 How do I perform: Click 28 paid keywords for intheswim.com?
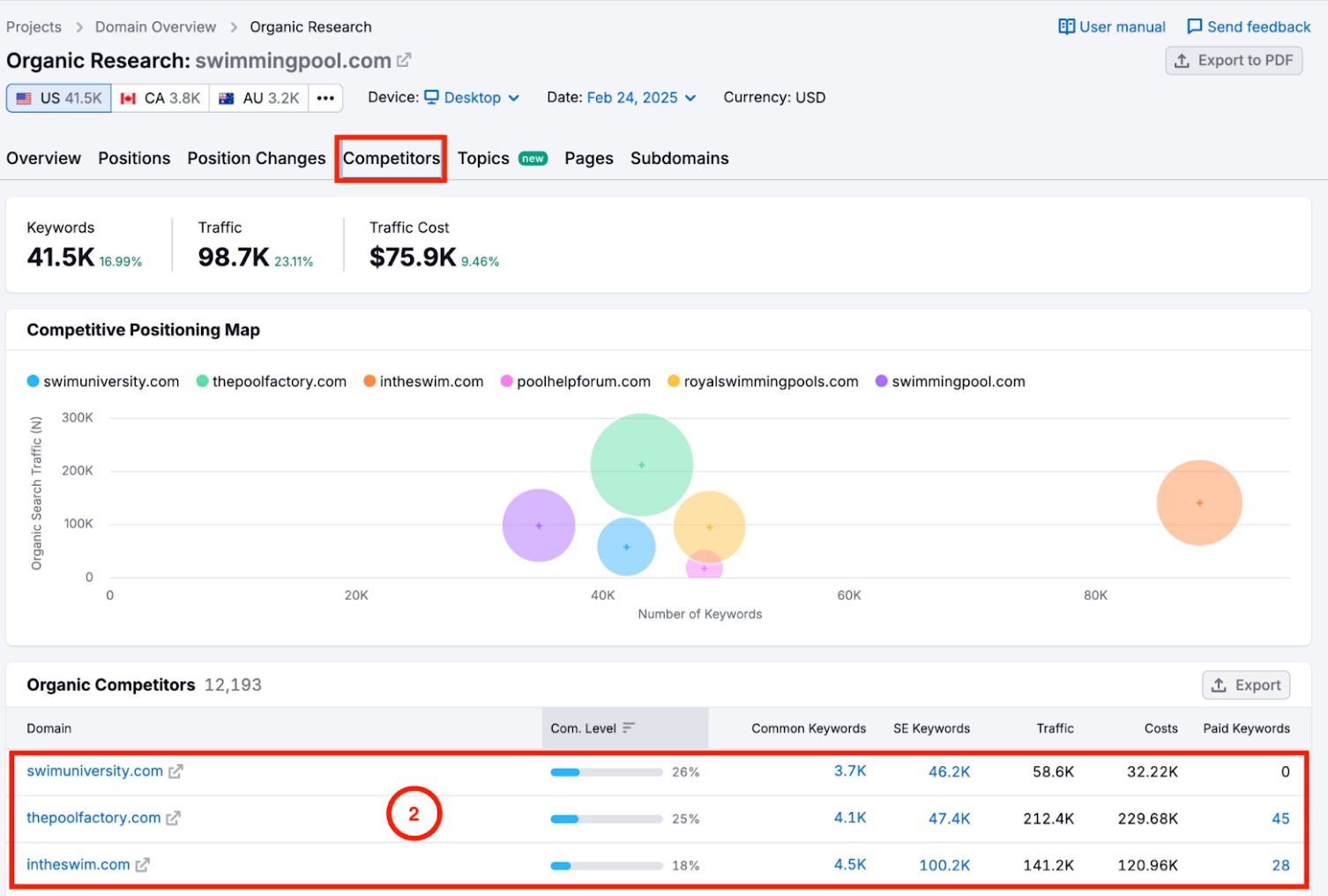tap(1280, 865)
